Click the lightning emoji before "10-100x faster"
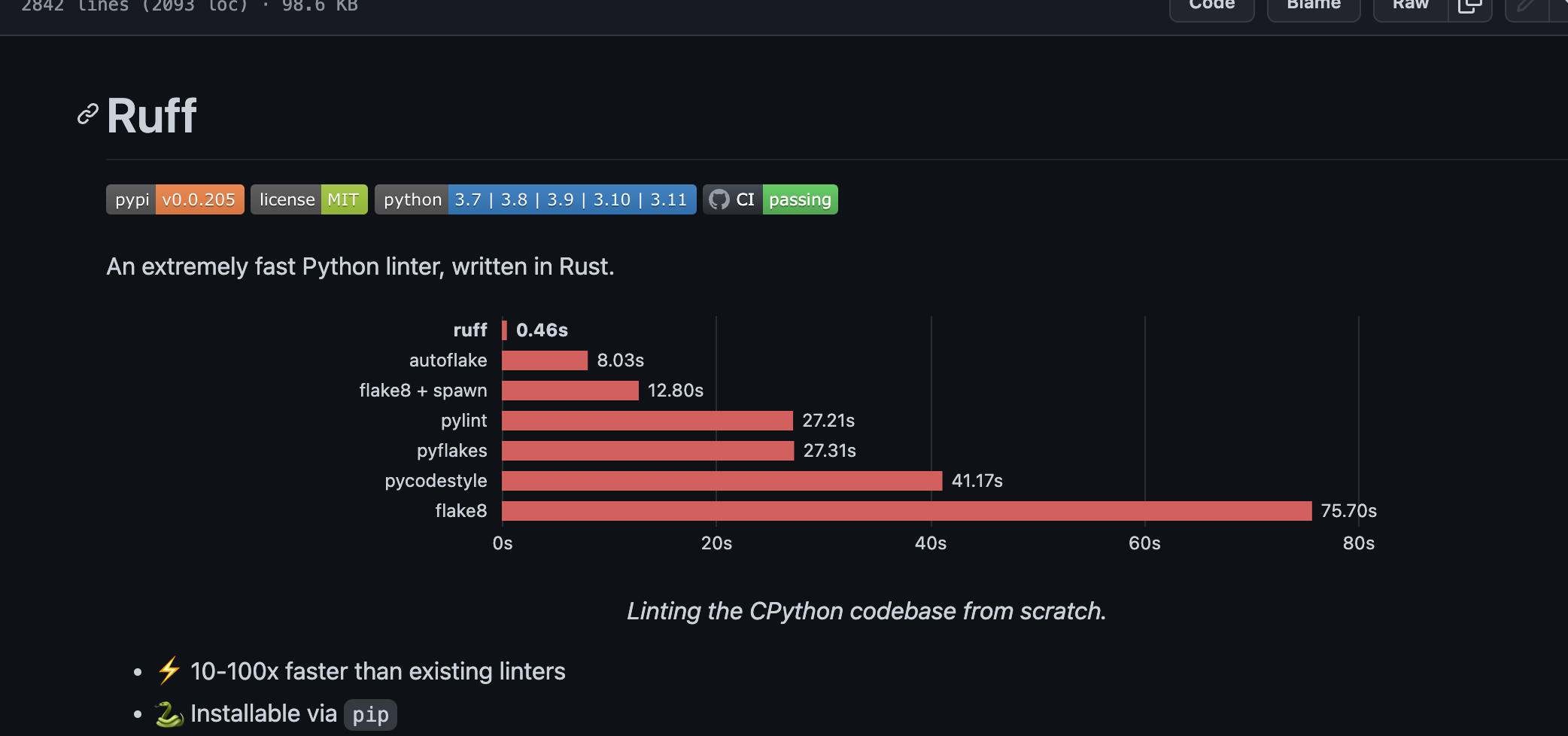 [169, 671]
